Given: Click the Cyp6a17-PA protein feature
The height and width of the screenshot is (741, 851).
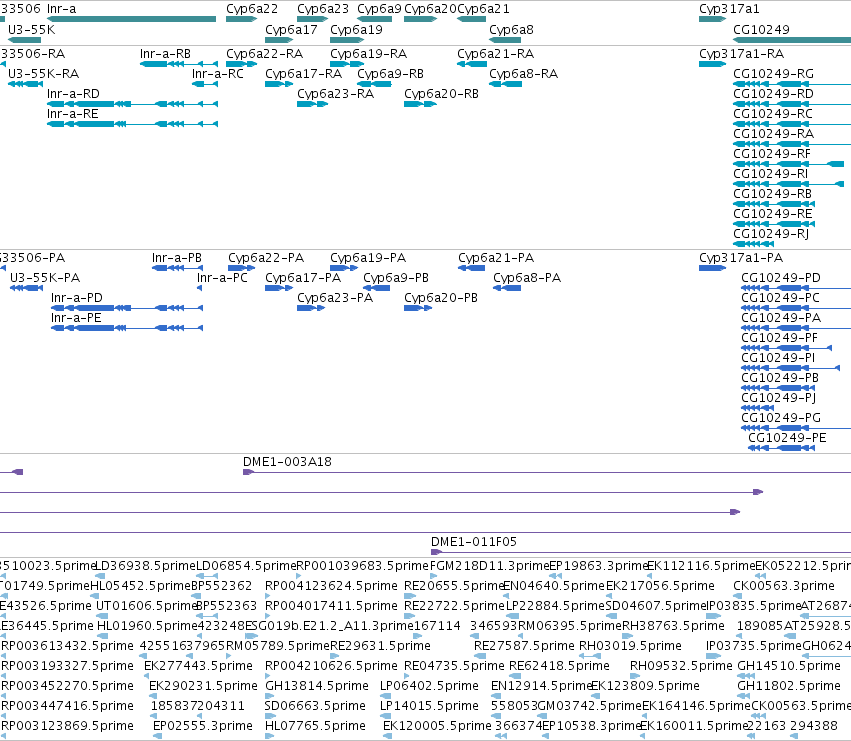Looking at the screenshot, I should coord(279,288).
